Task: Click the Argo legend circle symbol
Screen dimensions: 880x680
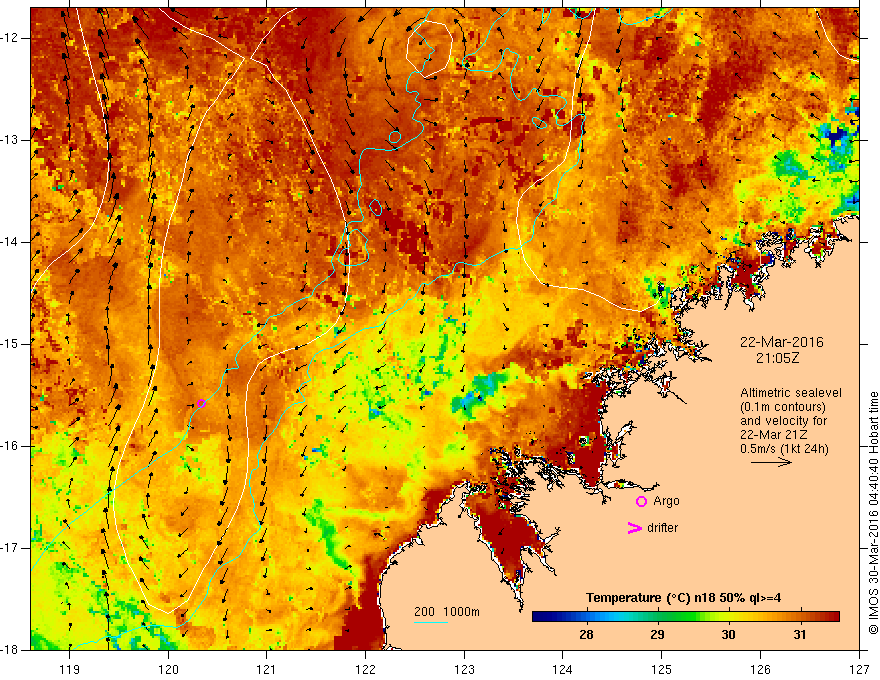Action: click(641, 502)
